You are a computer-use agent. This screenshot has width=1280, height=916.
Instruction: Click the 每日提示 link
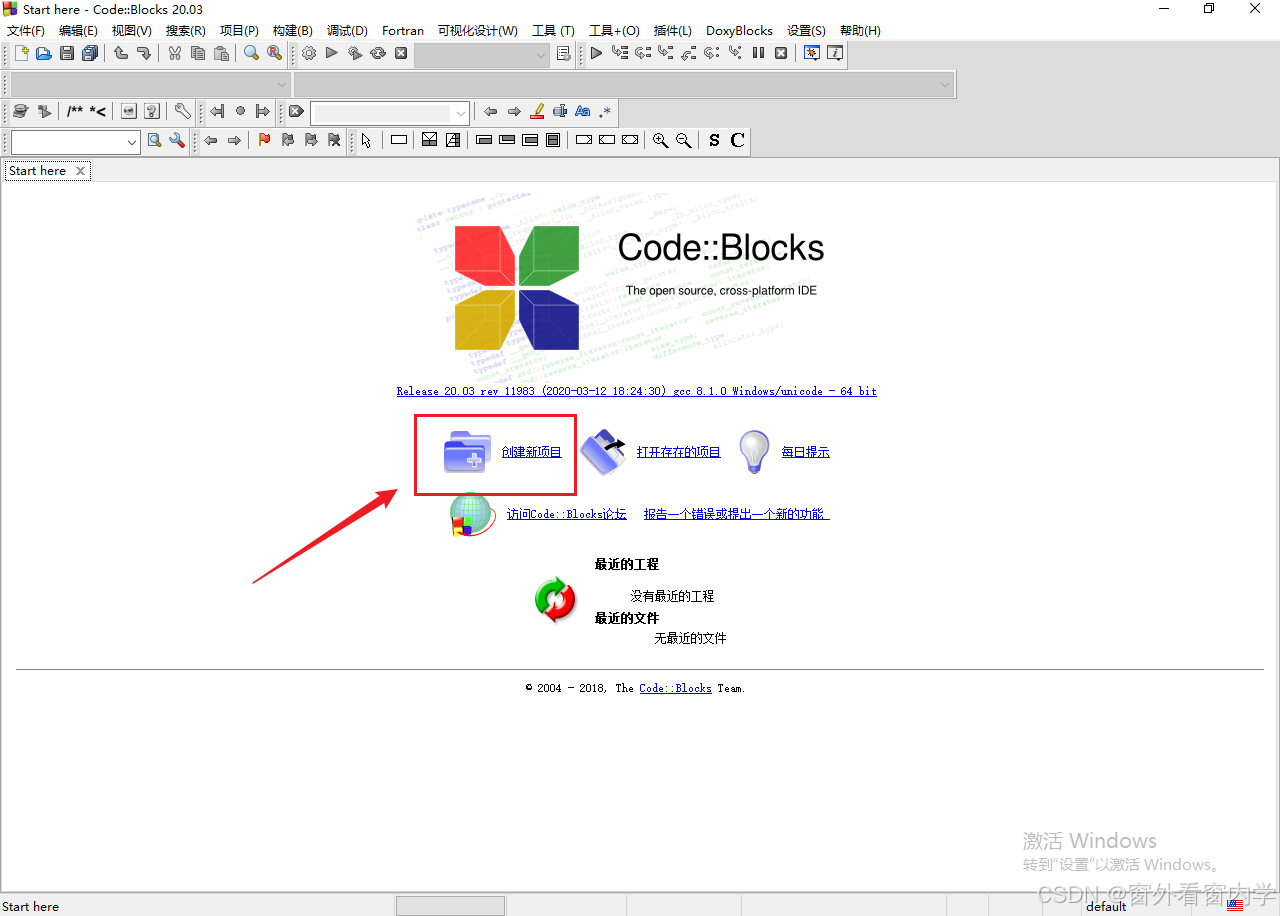tap(805, 452)
